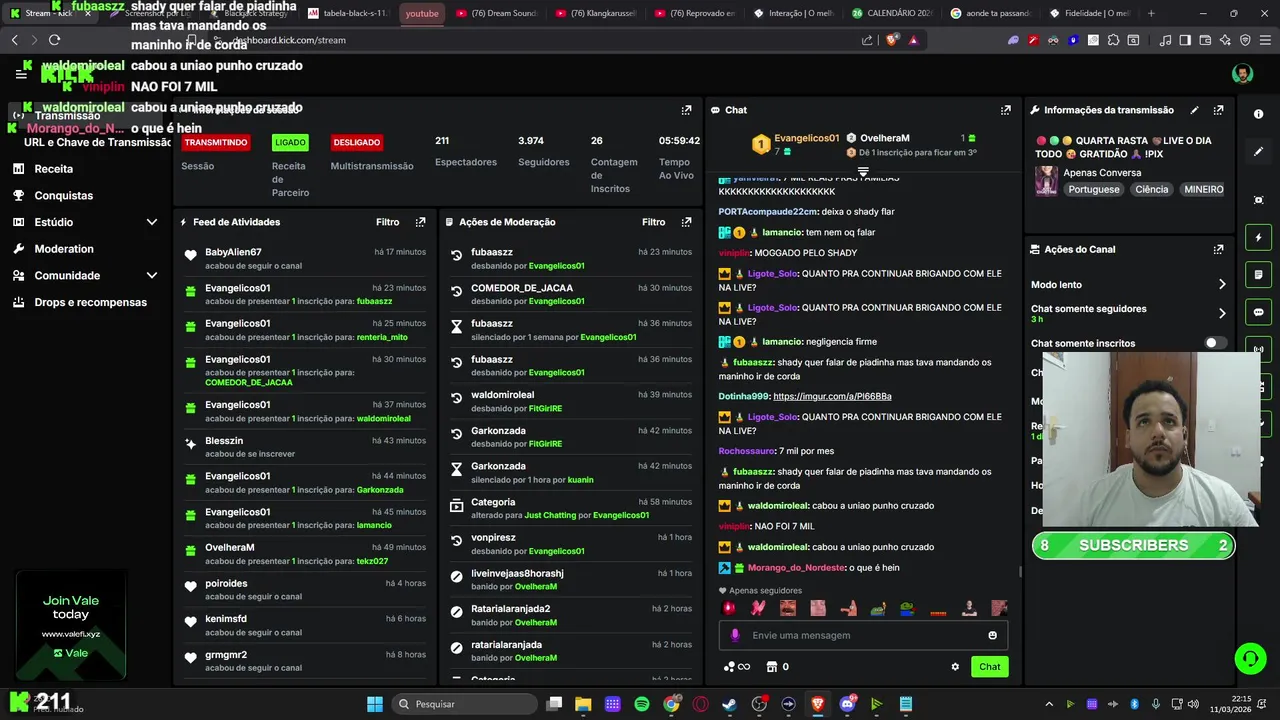This screenshot has height=720, width=1280.
Task: Open the stream info icon in right sidebar
Action: point(1258,114)
